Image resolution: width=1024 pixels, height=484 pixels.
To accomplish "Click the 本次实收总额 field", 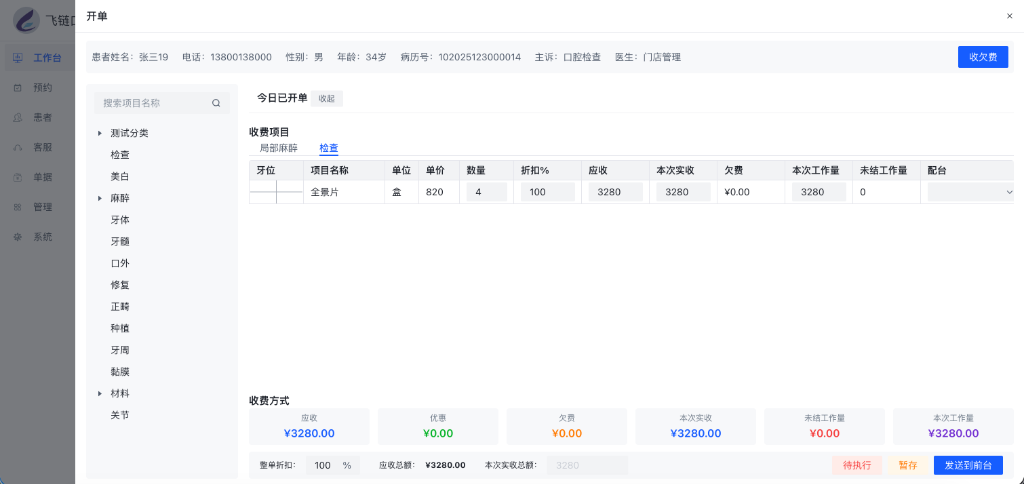I will click(x=587, y=466).
